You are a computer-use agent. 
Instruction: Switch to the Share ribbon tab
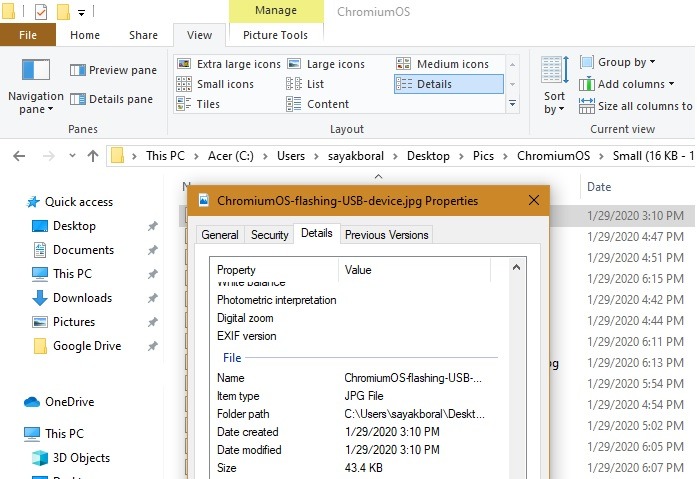coord(143,35)
